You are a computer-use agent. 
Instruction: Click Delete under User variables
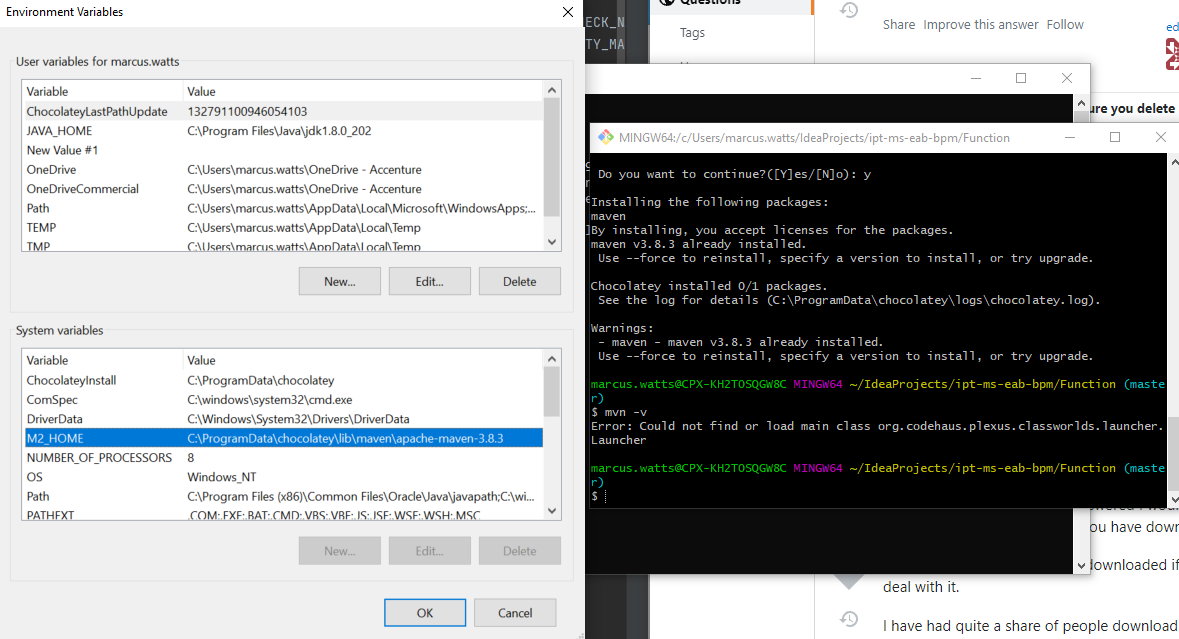[520, 281]
